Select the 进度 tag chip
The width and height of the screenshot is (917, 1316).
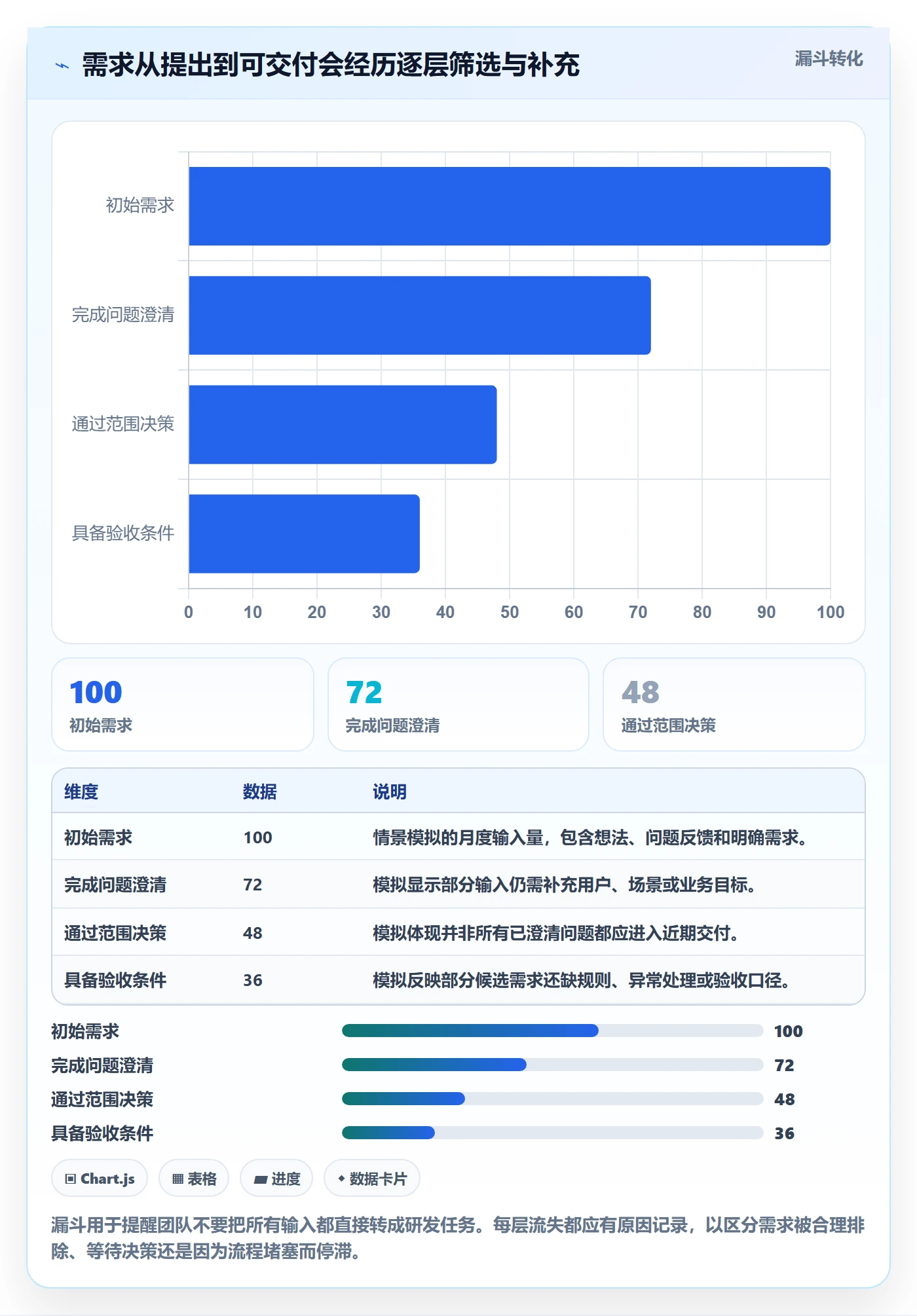(x=276, y=1179)
